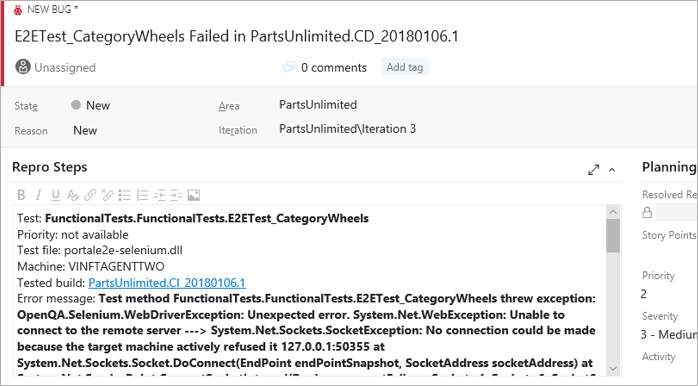Apply underline from the Repro Steps toolbar

55,195
